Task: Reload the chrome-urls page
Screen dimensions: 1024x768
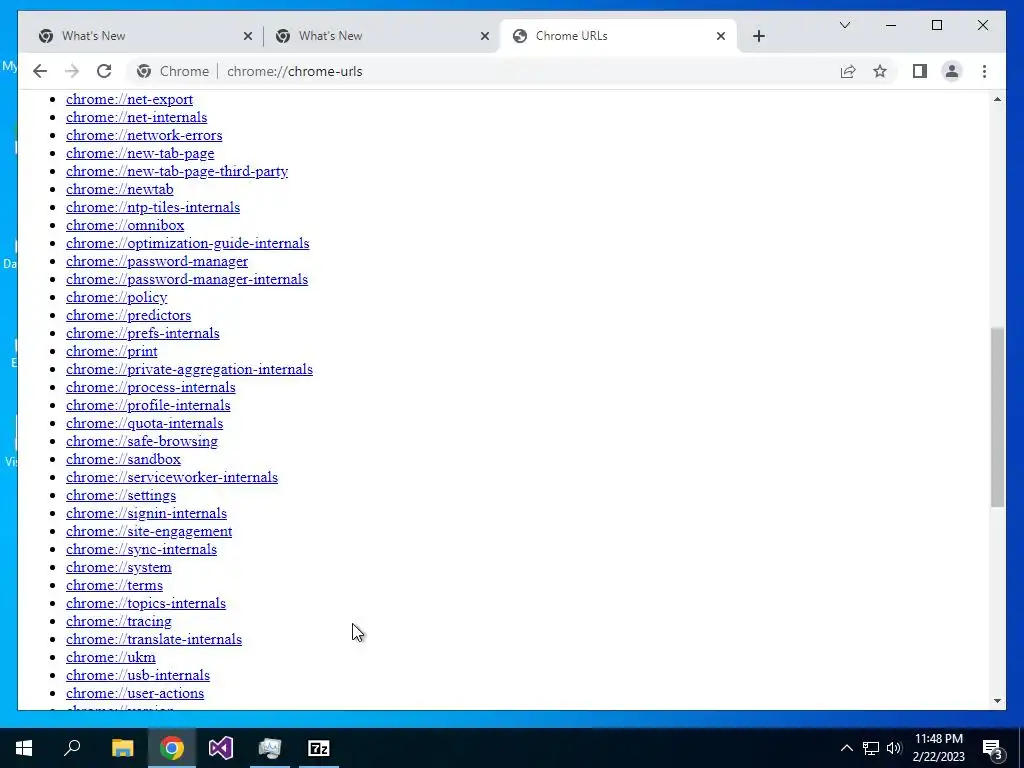Action: (104, 71)
